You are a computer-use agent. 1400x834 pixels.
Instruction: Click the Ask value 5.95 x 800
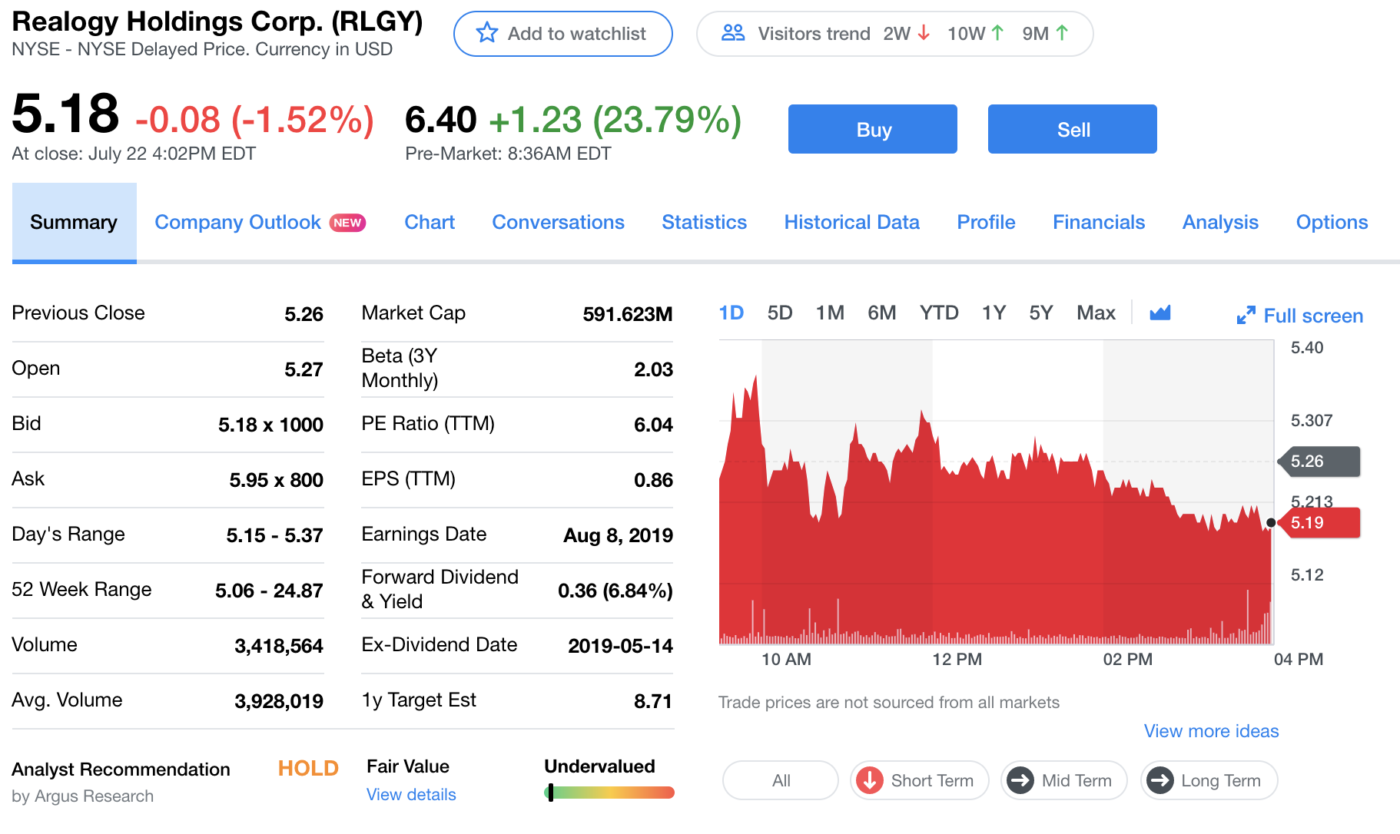coord(277,480)
